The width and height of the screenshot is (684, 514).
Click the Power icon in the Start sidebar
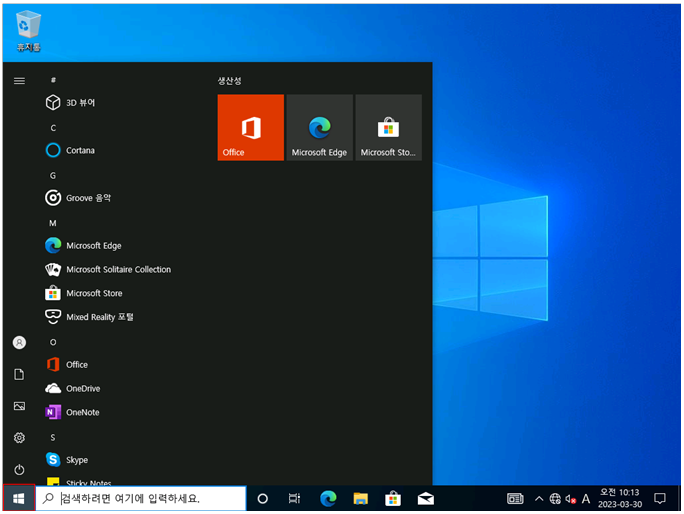pyautogui.click(x=19, y=469)
